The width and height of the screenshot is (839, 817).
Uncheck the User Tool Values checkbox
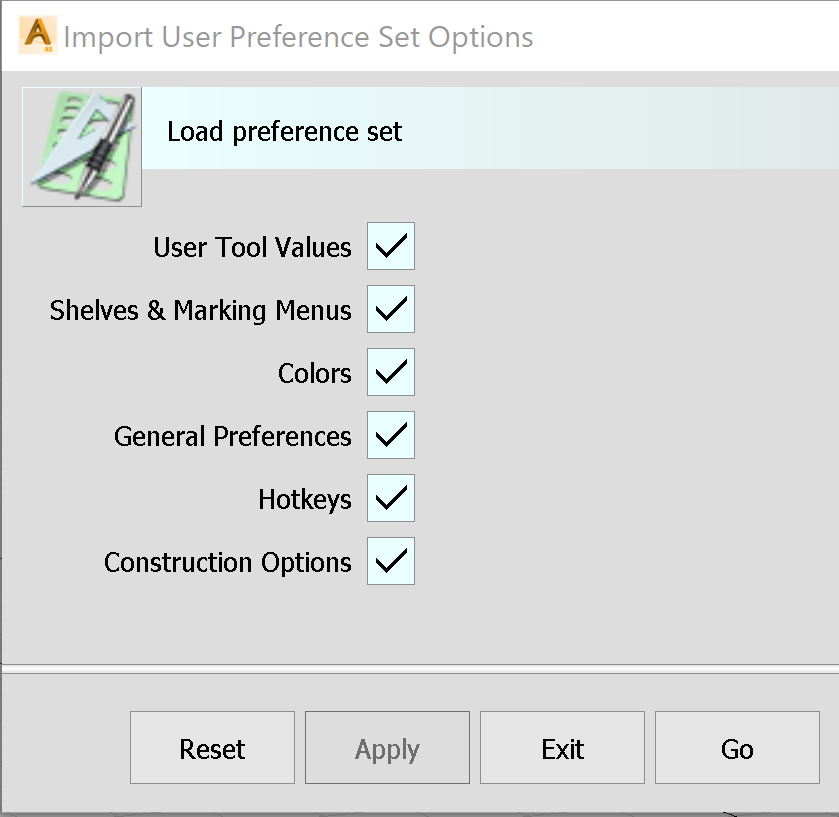pyautogui.click(x=390, y=246)
